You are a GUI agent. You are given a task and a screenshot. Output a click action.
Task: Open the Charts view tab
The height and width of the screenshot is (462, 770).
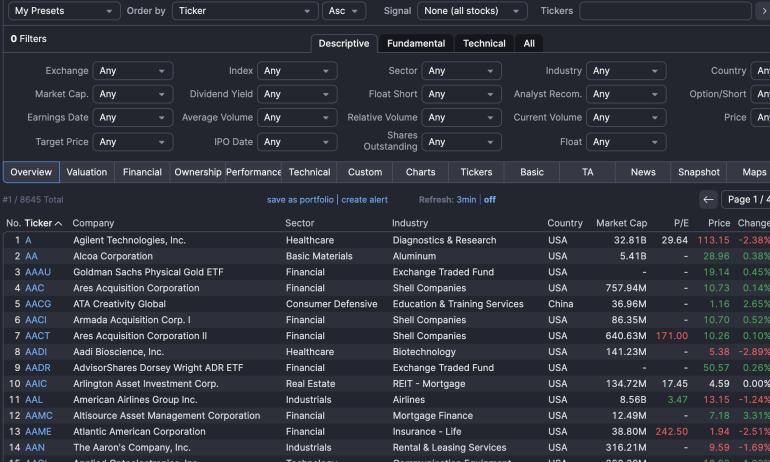click(421, 172)
